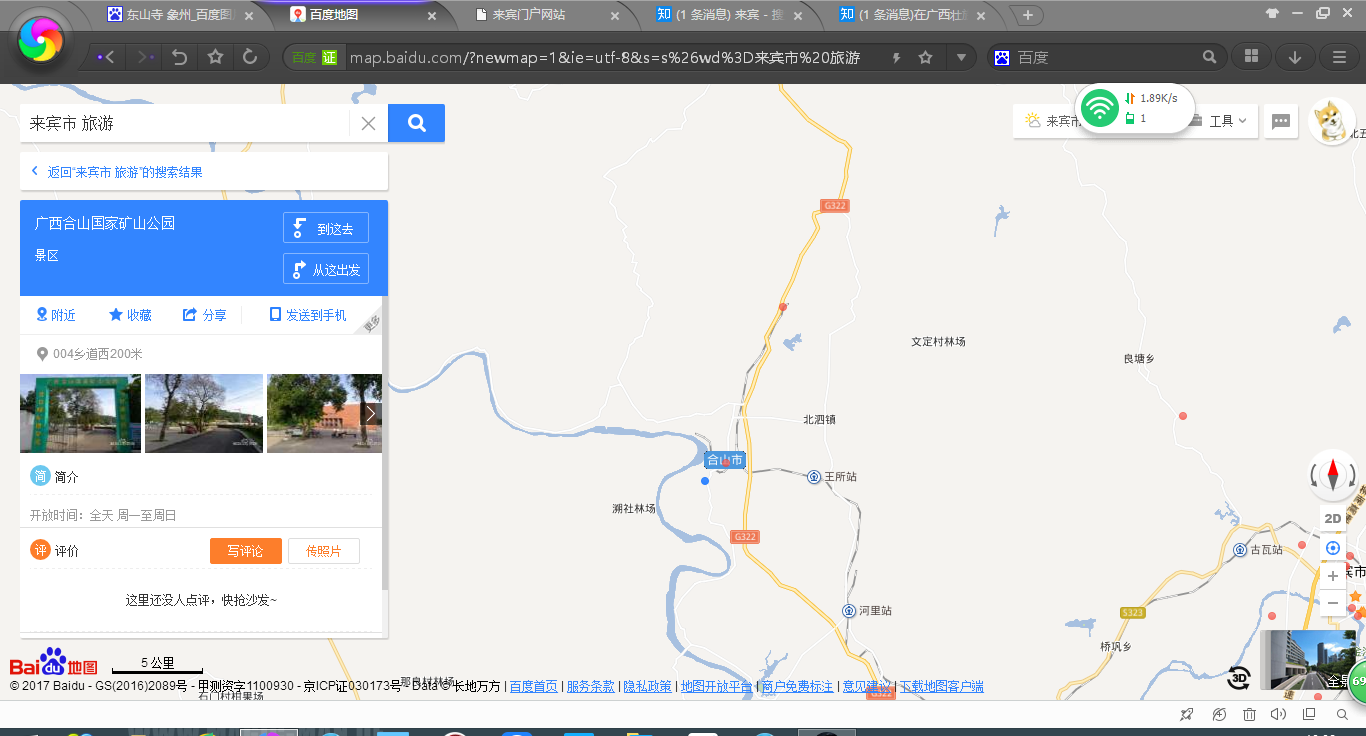
Task: Click the 到这去 route button
Action: [326, 228]
